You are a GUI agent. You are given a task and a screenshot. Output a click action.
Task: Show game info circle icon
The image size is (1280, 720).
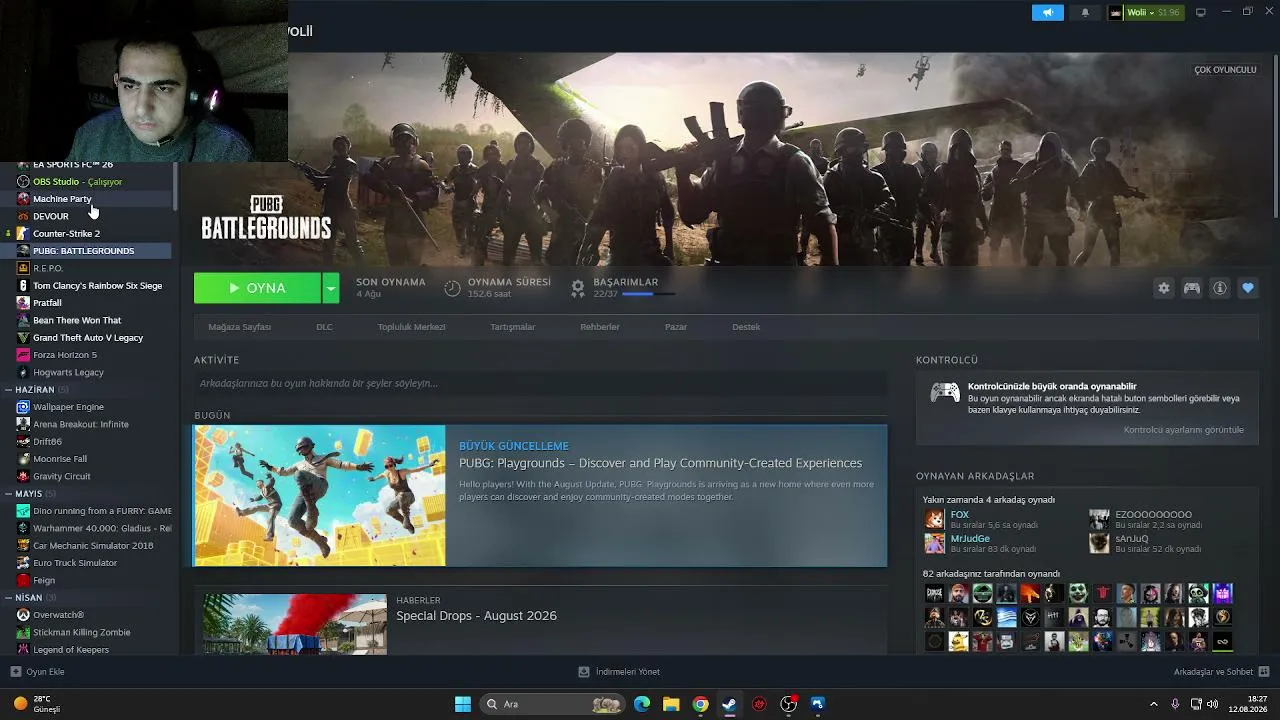(x=1220, y=288)
